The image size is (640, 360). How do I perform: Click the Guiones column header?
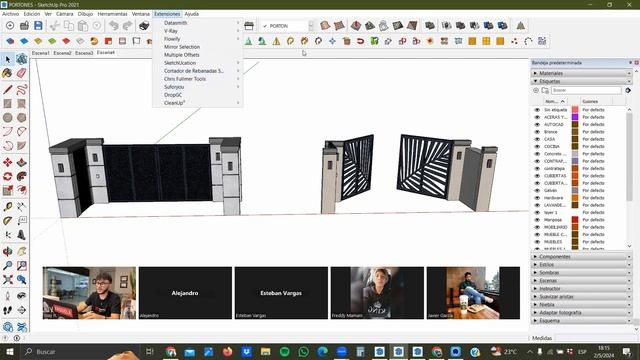(x=596, y=101)
